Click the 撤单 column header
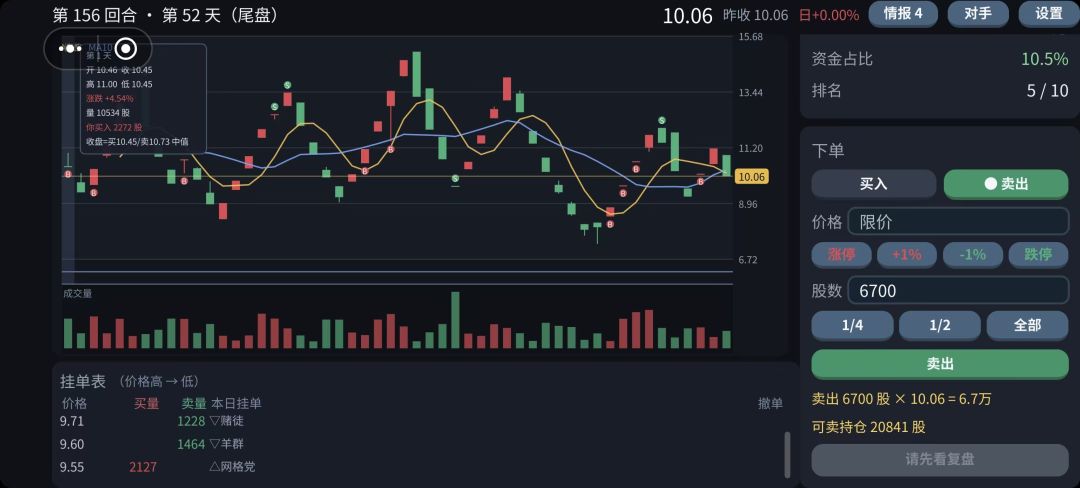The image size is (1080, 488). click(x=770, y=403)
